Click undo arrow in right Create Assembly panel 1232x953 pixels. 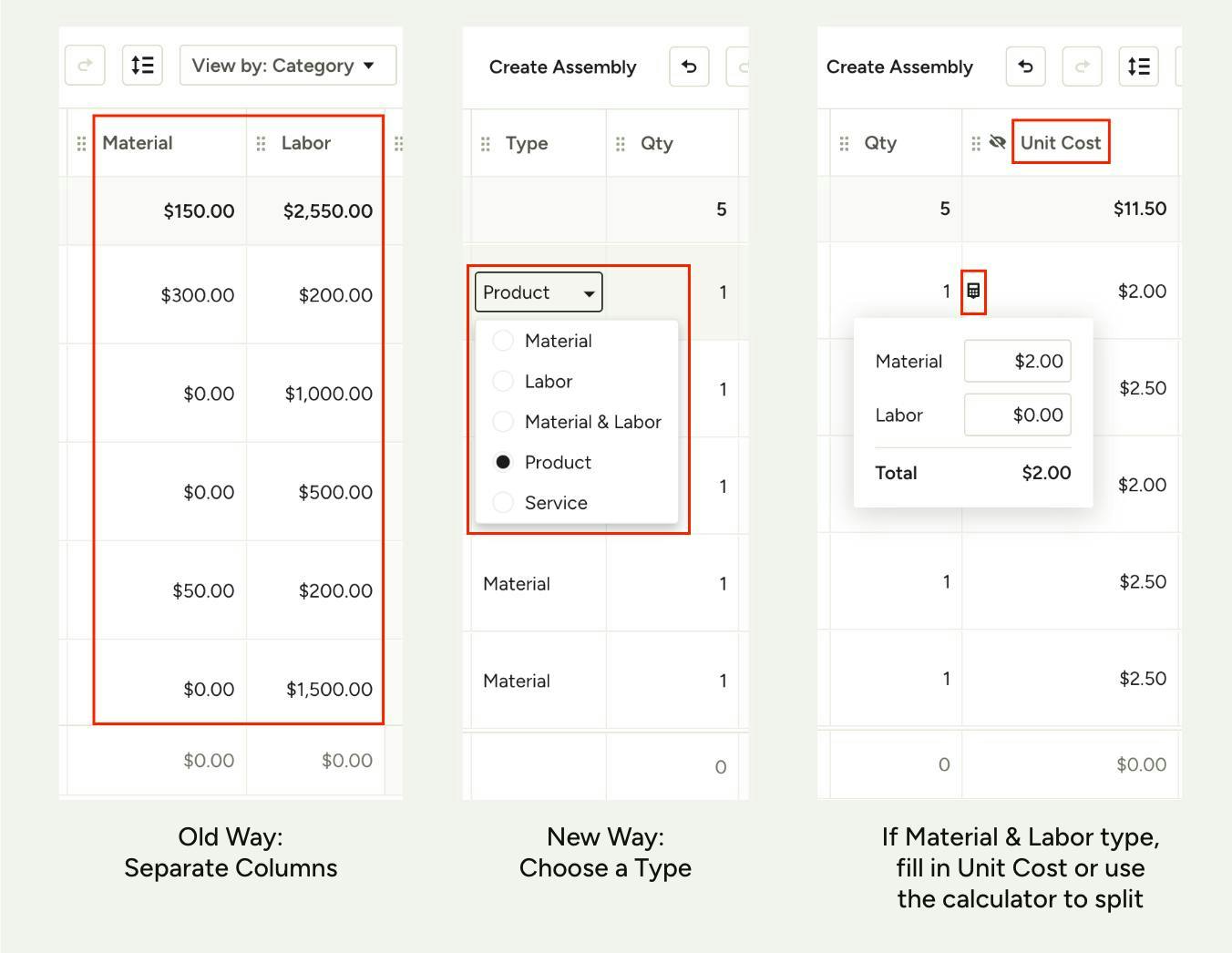1025,67
